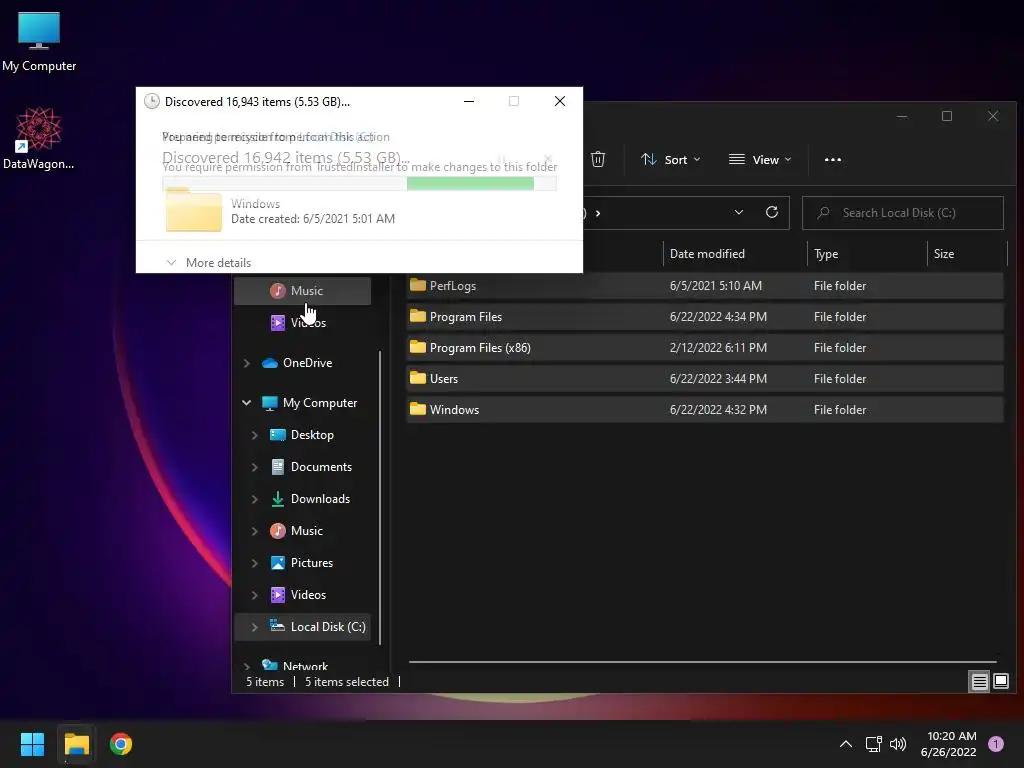Select OneDrive cloud icon in sidebar
1024x768 pixels.
[270, 363]
